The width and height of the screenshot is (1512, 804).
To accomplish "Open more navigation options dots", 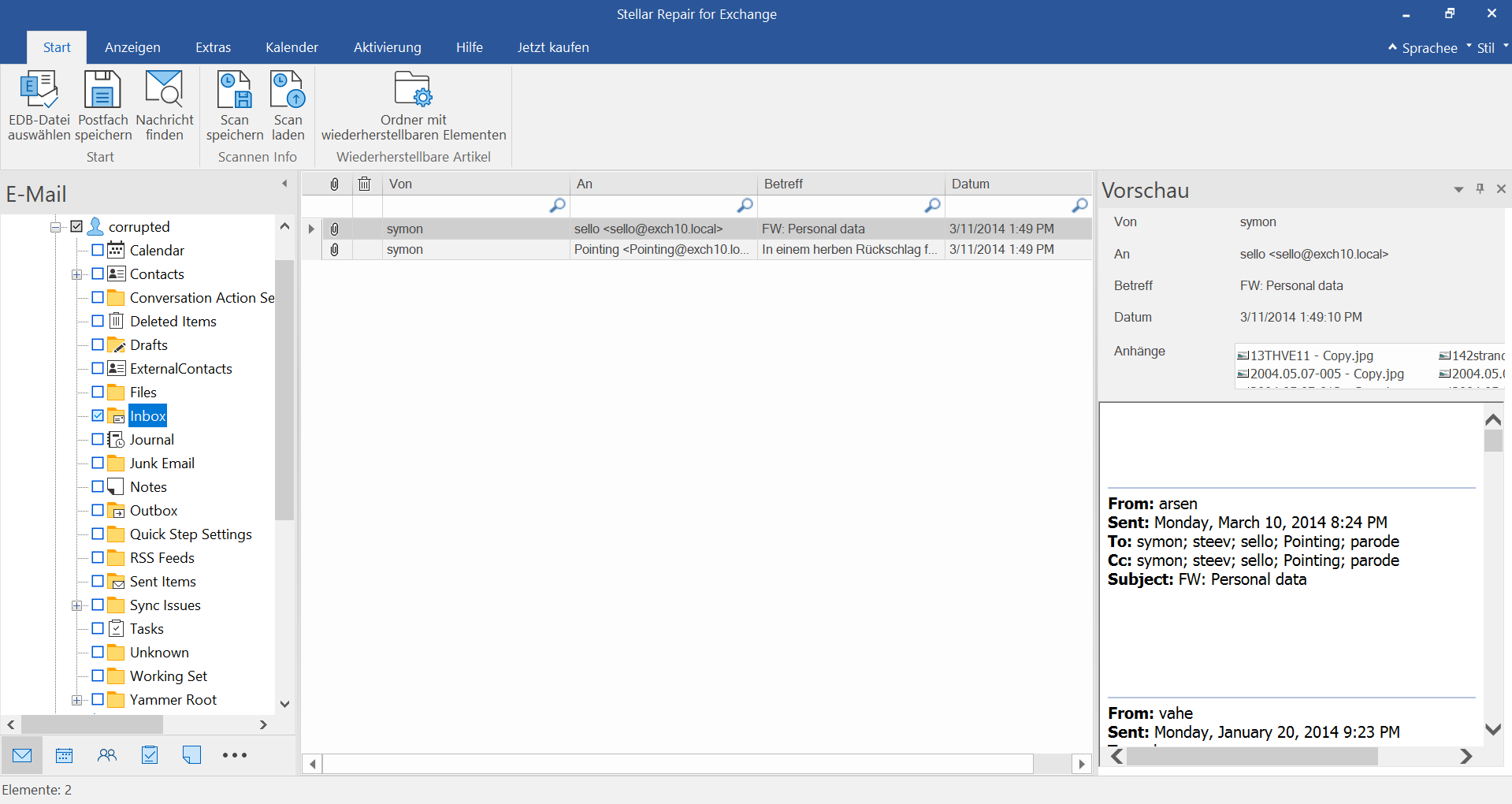I will pyautogui.click(x=235, y=755).
